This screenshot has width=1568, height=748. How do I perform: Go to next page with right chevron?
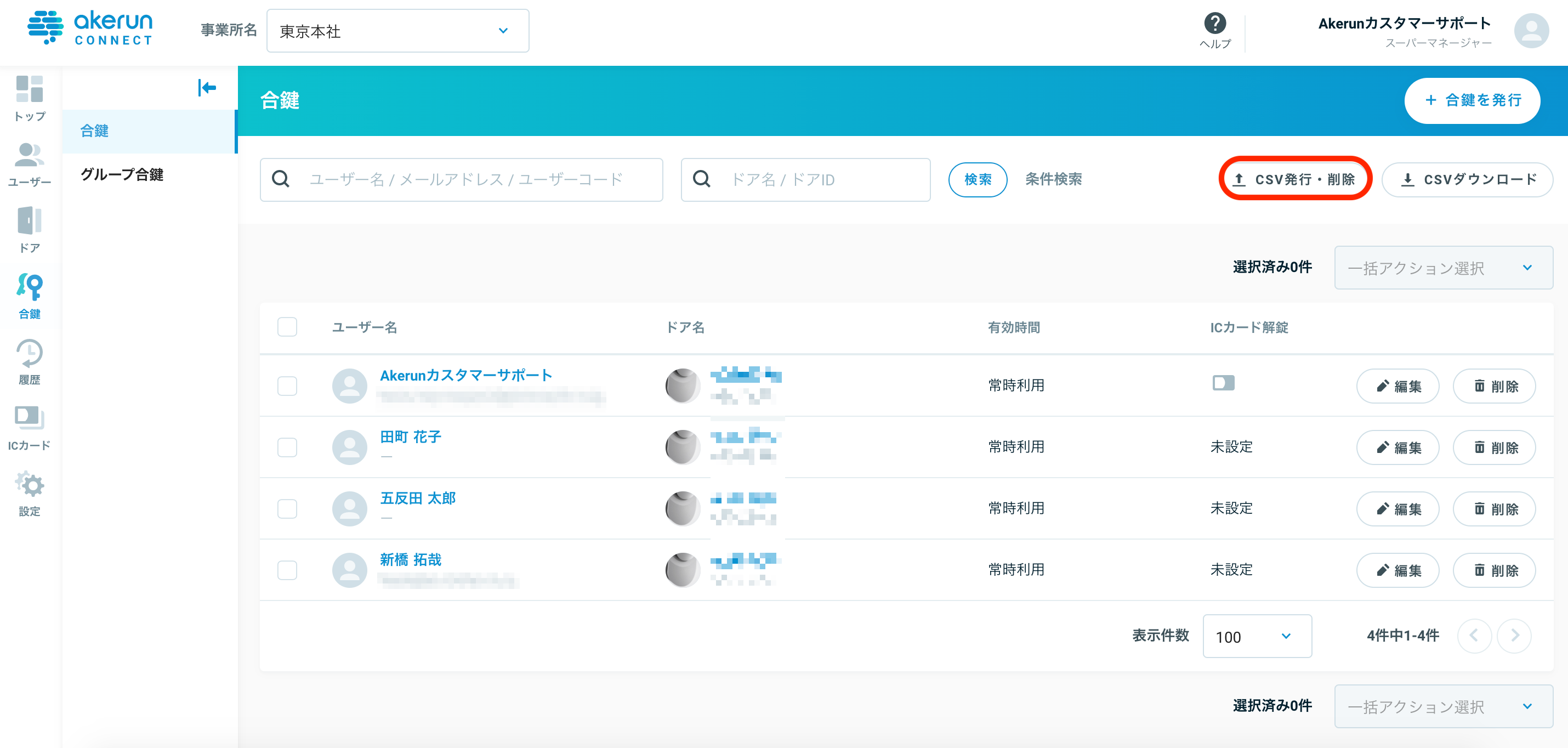(x=1514, y=636)
